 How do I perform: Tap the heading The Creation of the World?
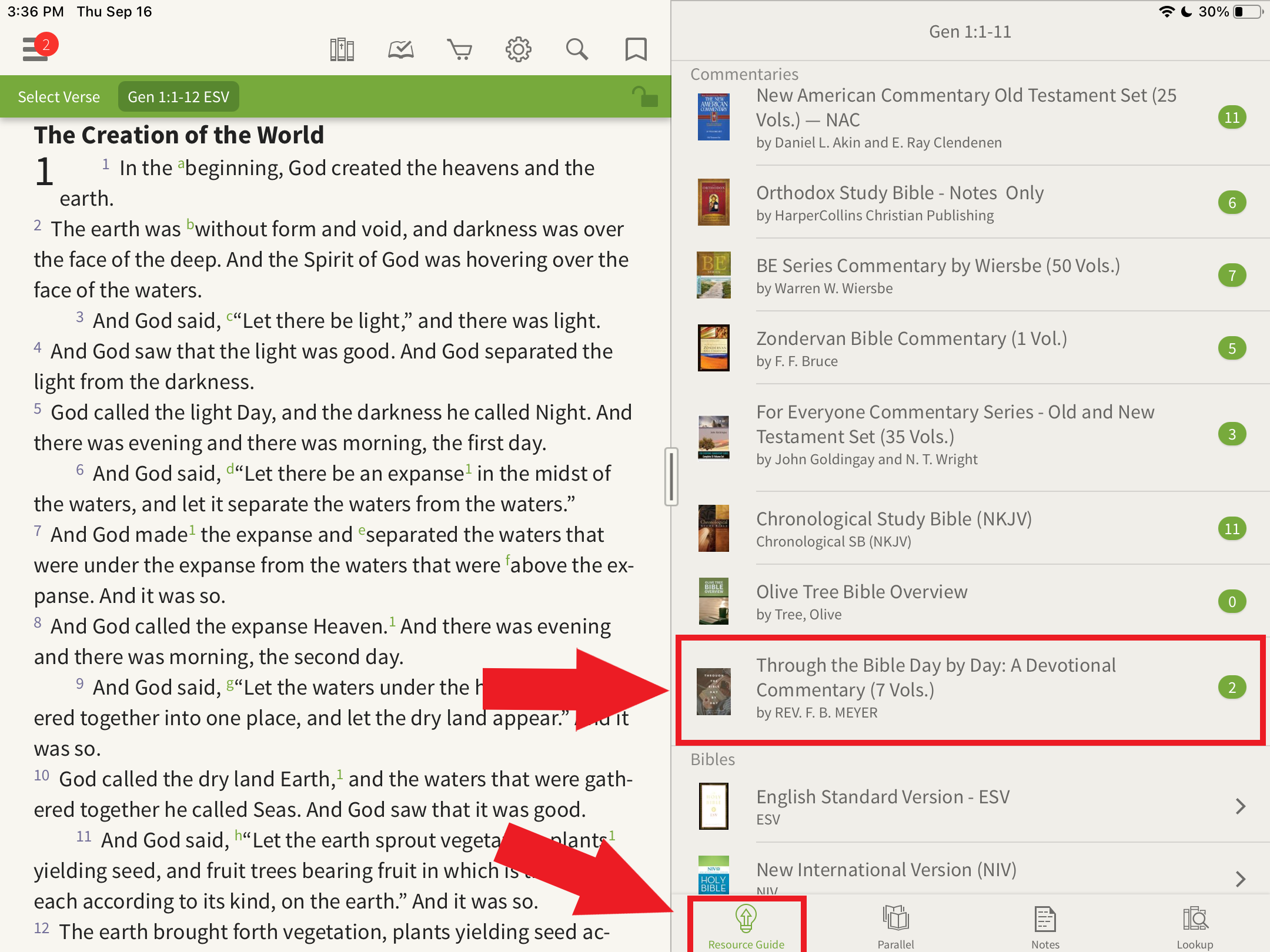179,135
